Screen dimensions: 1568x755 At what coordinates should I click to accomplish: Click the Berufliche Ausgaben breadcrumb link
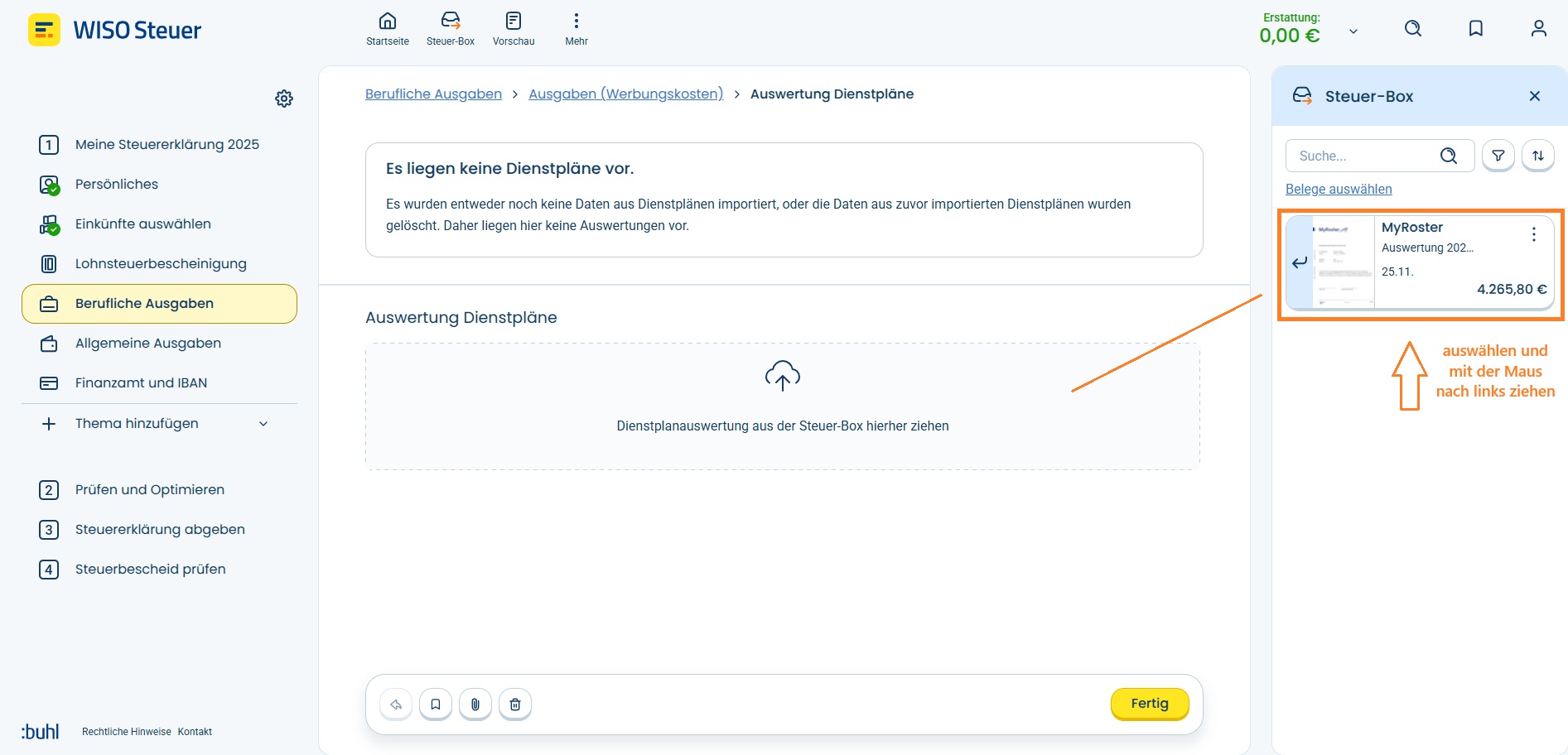(x=433, y=94)
